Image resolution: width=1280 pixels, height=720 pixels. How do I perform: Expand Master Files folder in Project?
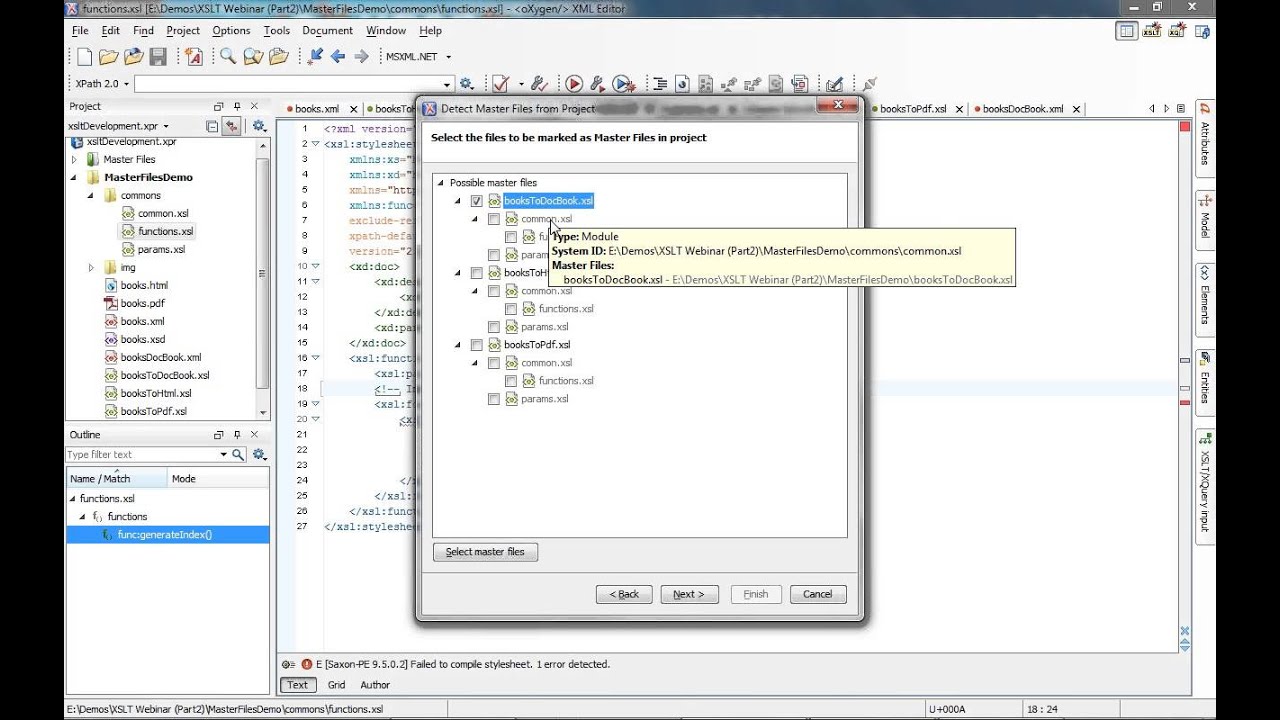[x=74, y=159]
